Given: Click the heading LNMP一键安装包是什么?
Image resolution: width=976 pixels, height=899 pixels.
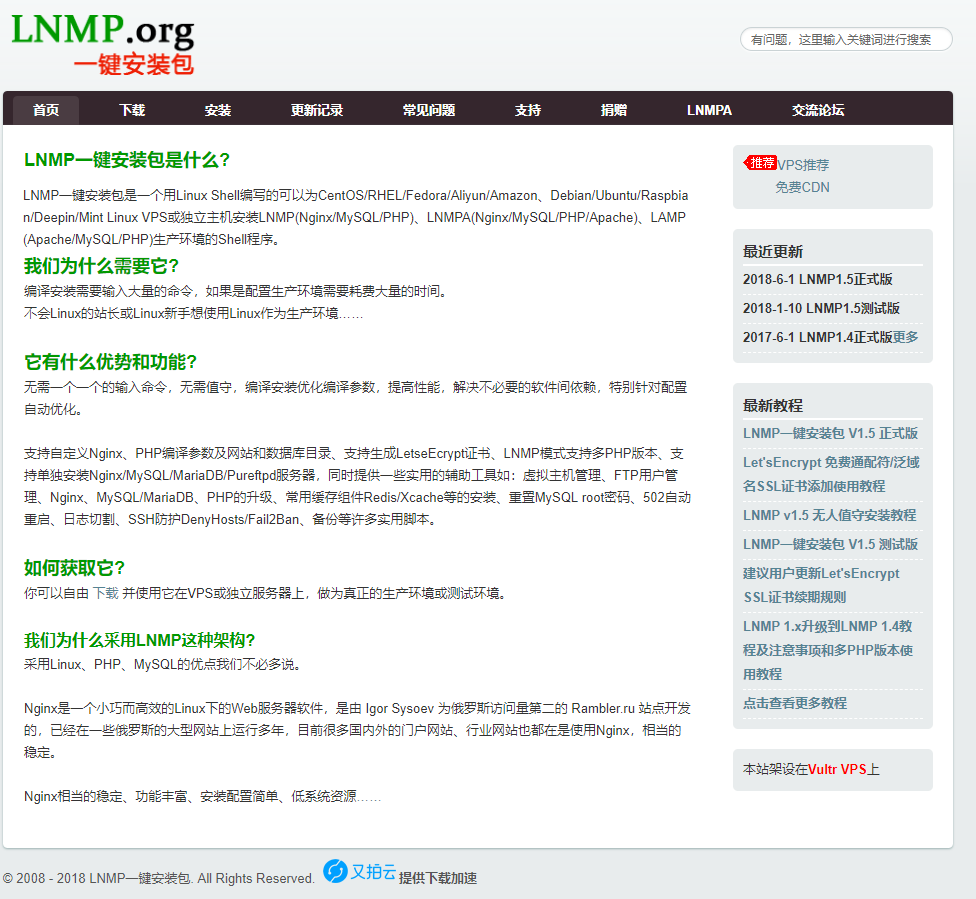Looking at the screenshot, I should 127,160.
